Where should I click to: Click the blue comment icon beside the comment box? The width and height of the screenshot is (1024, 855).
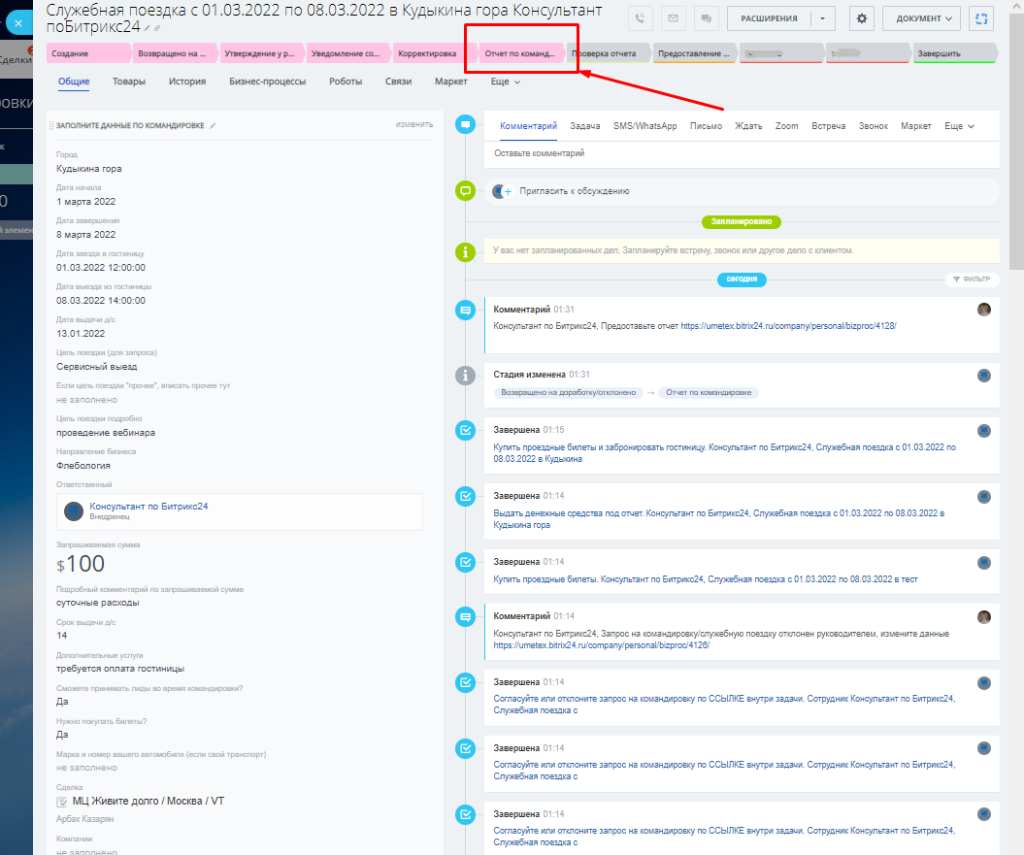[465, 124]
